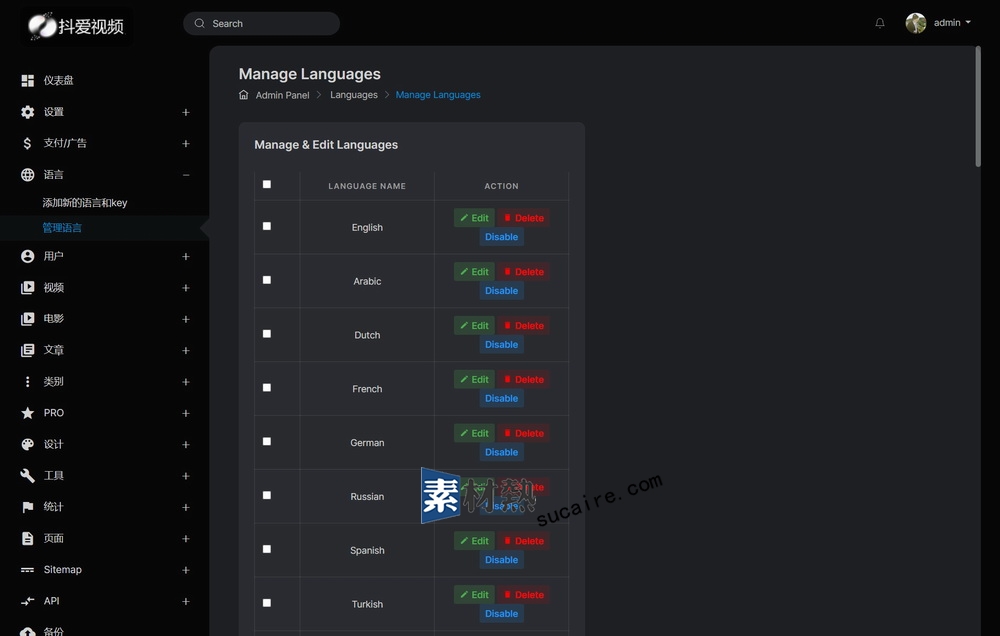The height and width of the screenshot is (636, 1000).
Task: Check the French row checkbox
Action: click(267, 388)
